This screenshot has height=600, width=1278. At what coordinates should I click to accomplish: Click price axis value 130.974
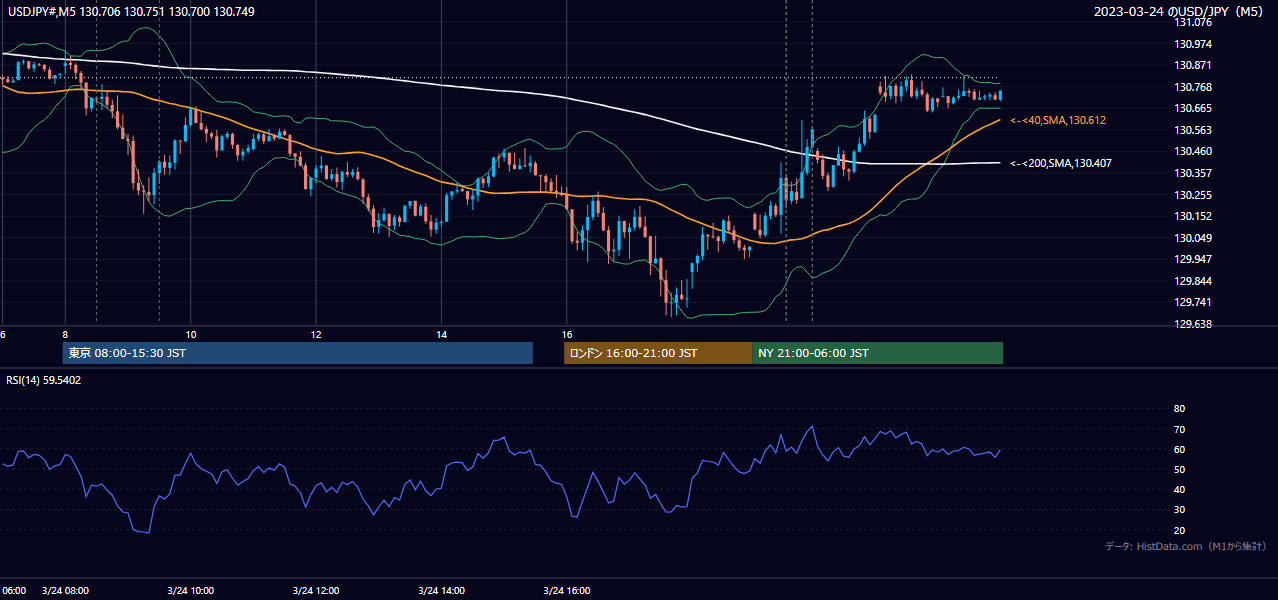click(x=1192, y=44)
